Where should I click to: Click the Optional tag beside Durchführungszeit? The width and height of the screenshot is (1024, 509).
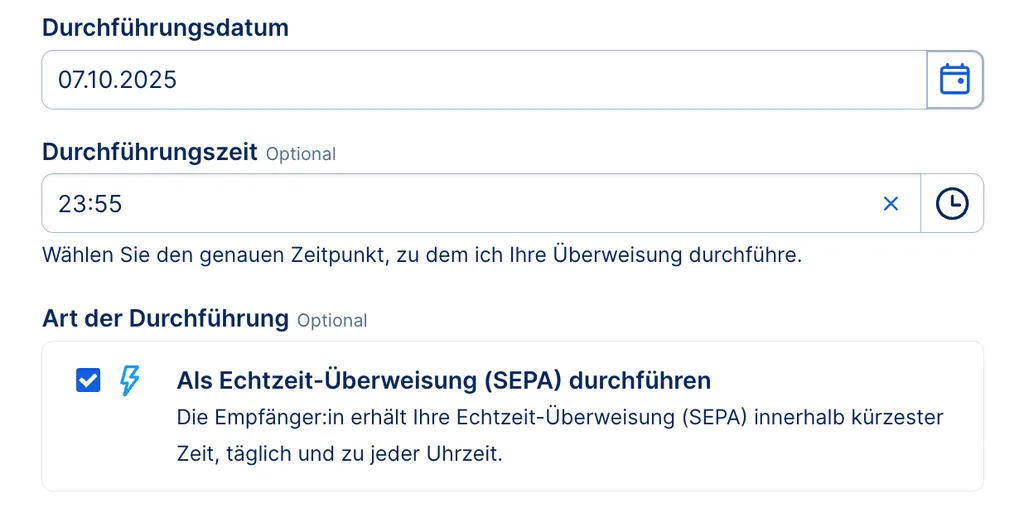pyautogui.click(x=300, y=154)
